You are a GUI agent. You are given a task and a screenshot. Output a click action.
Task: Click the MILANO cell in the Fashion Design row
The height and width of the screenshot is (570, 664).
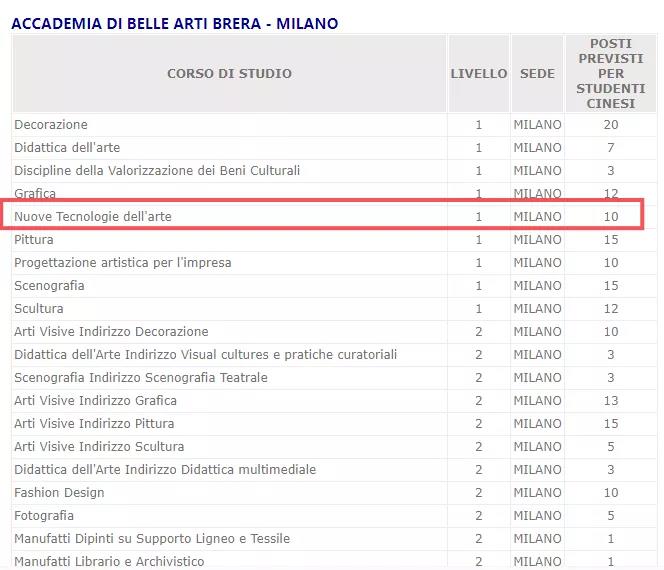pos(537,493)
